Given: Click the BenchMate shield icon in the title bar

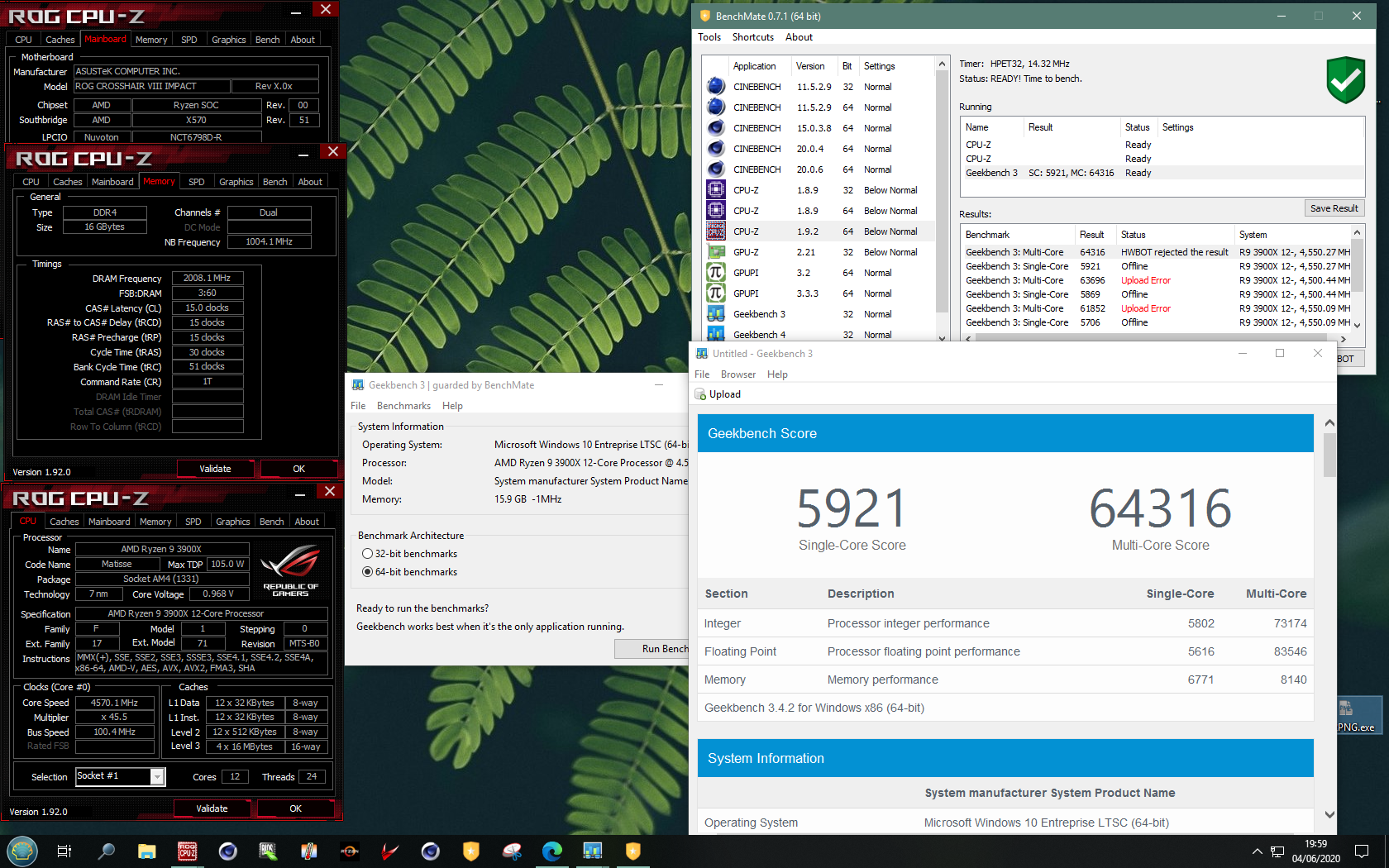Looking at the screenshot, I should point(704,16).
